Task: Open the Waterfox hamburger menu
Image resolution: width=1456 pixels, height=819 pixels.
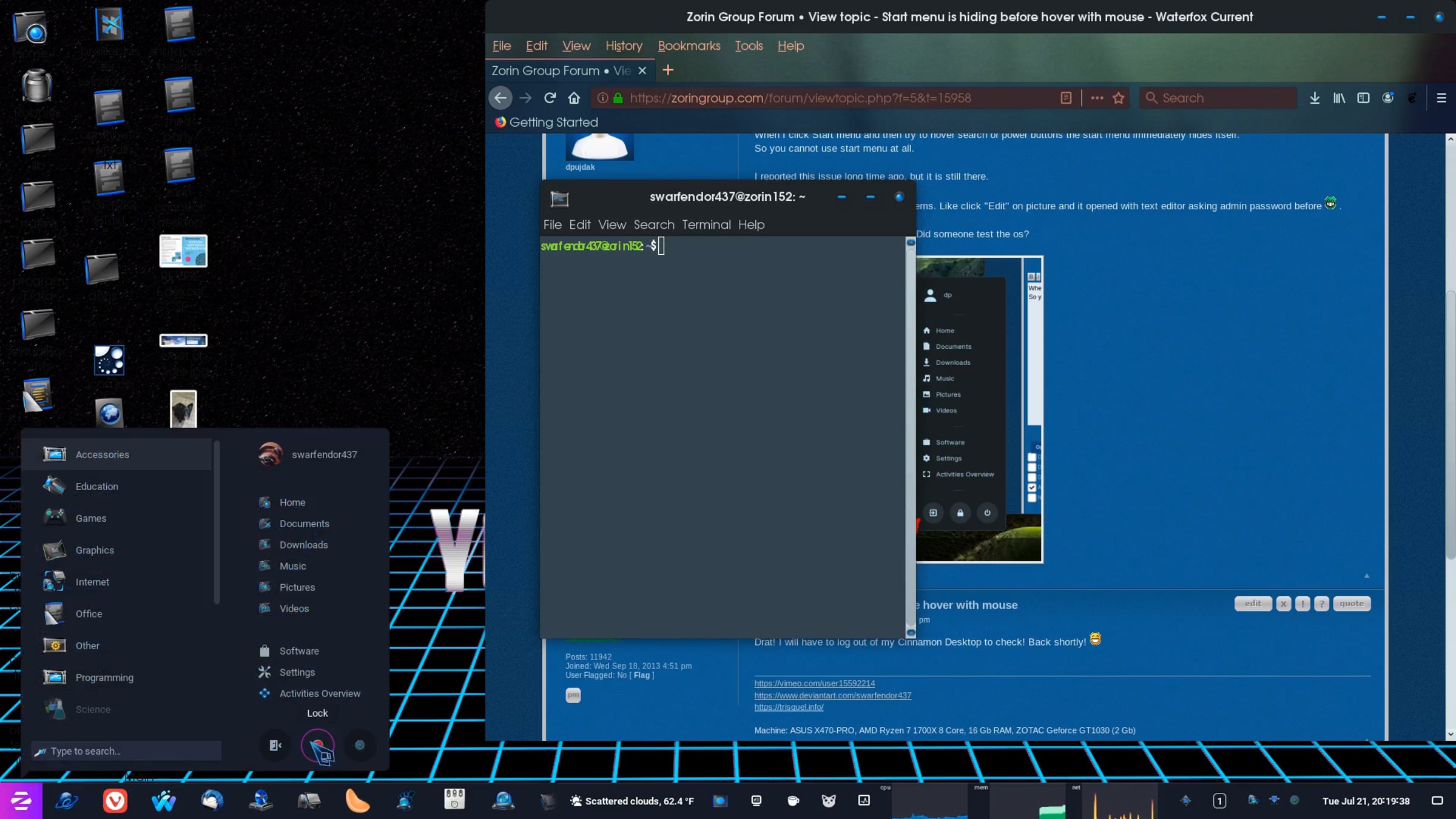Action: 1441,98
